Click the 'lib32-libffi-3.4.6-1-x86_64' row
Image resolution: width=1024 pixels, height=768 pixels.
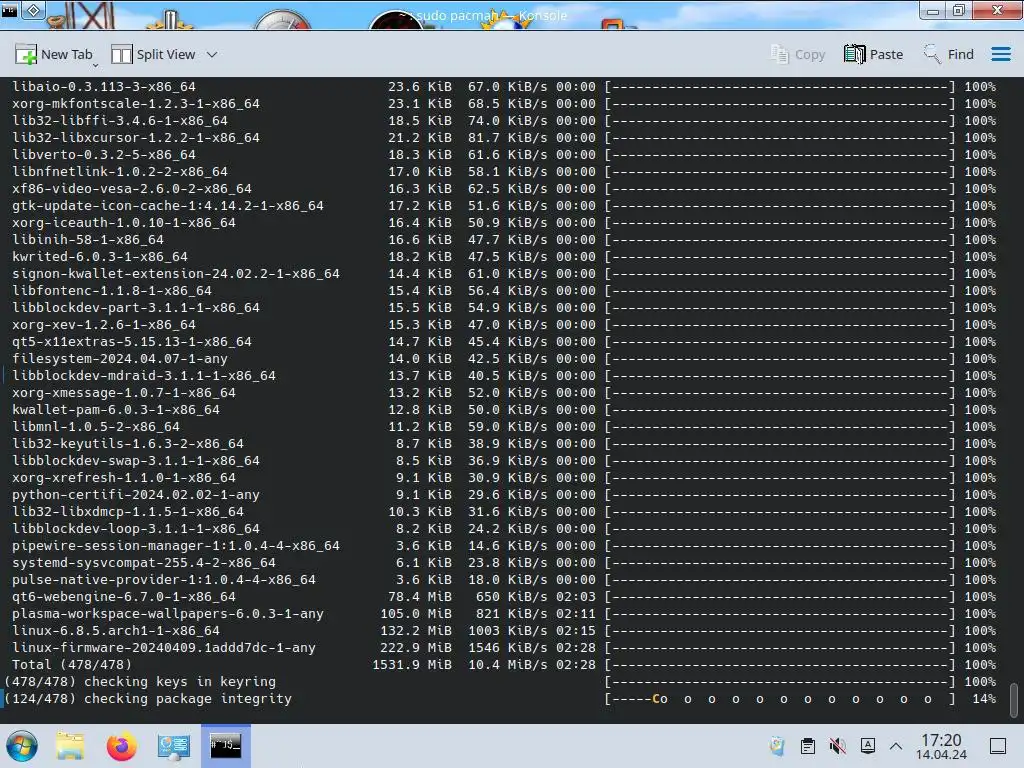pos(120,121)
